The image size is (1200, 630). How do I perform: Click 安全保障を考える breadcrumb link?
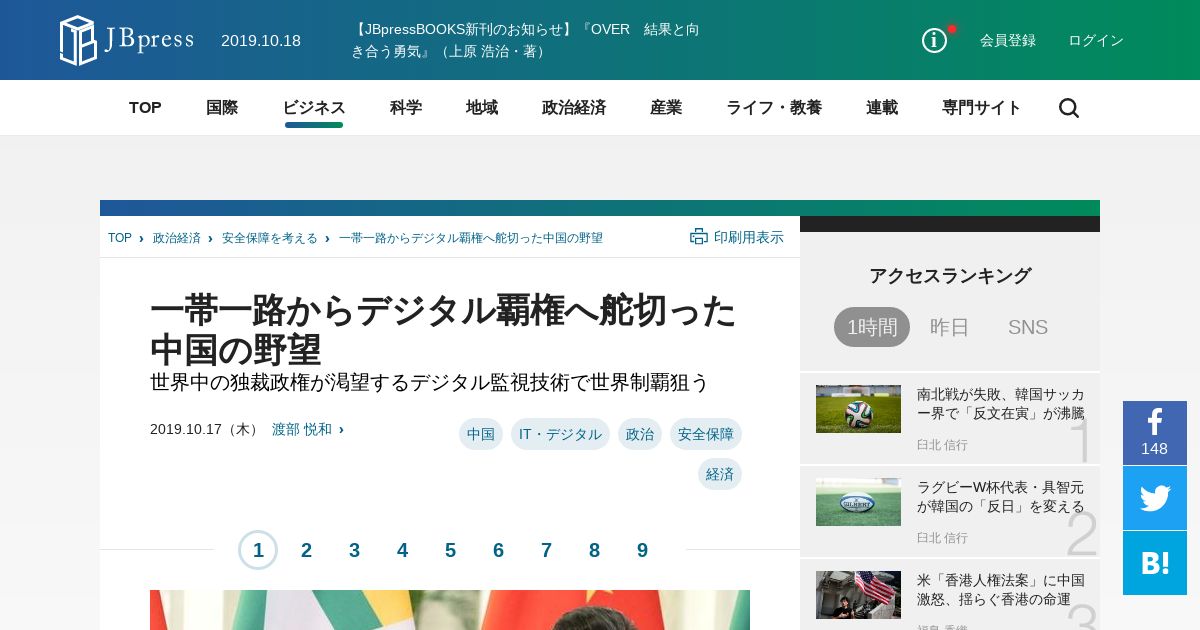270,238
